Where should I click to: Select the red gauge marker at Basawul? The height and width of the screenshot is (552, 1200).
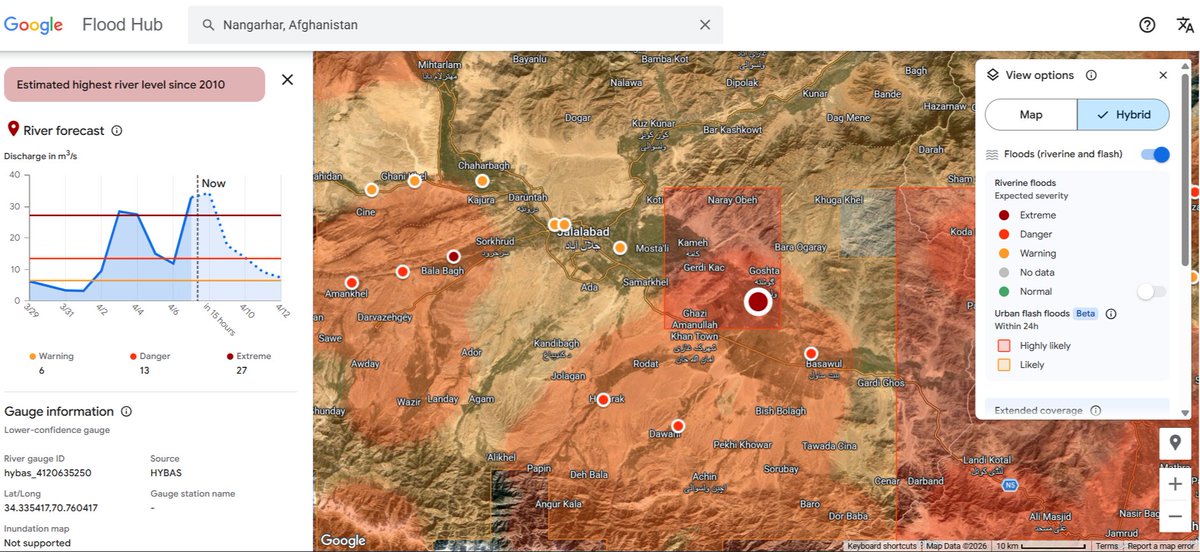811,353
